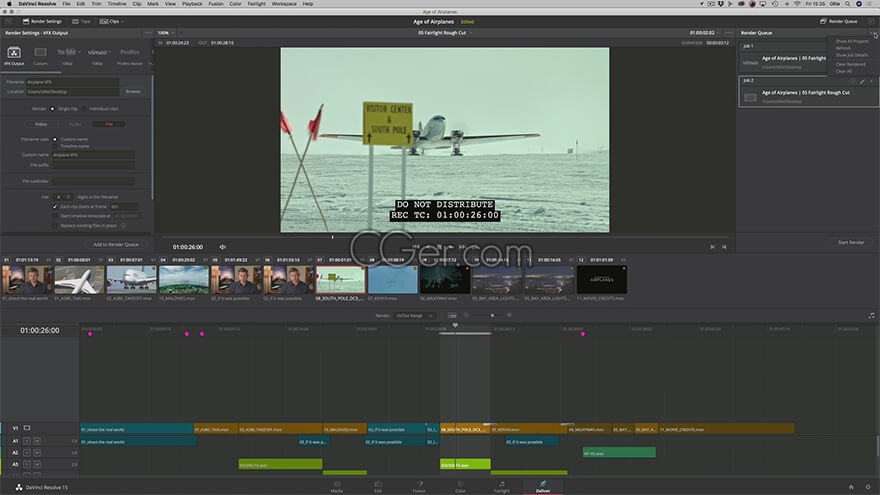Choose the YouTube render preset
This screenshot has height=495, width=880.
[67, 56]
